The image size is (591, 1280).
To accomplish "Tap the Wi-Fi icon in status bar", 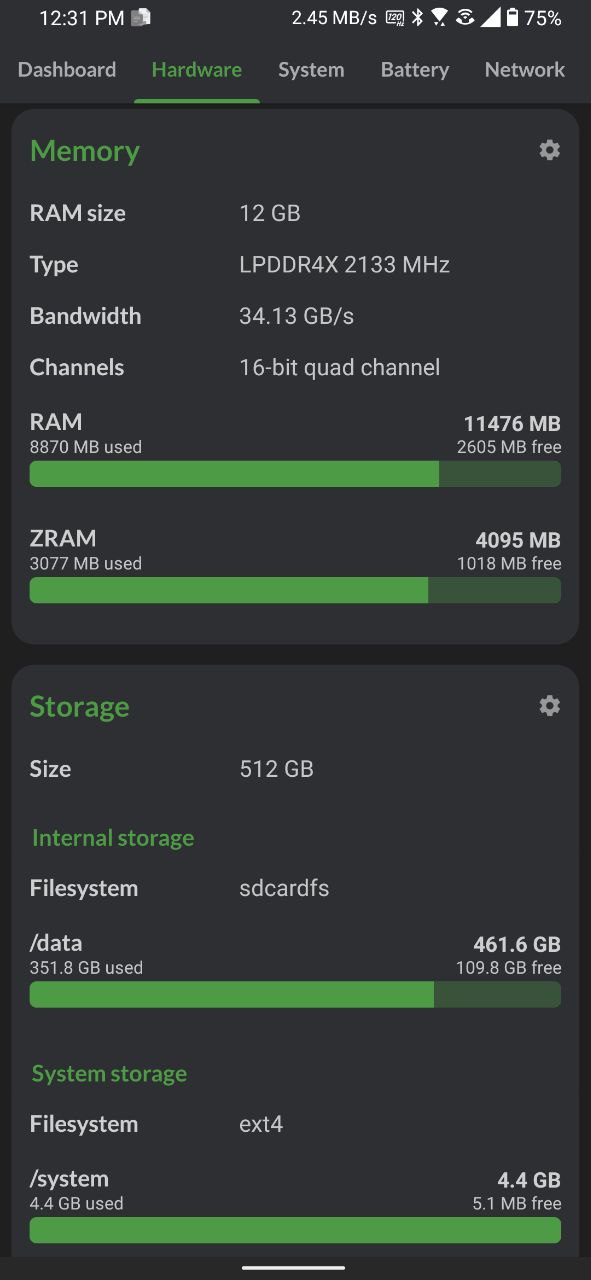I will (x=439, y=17).
